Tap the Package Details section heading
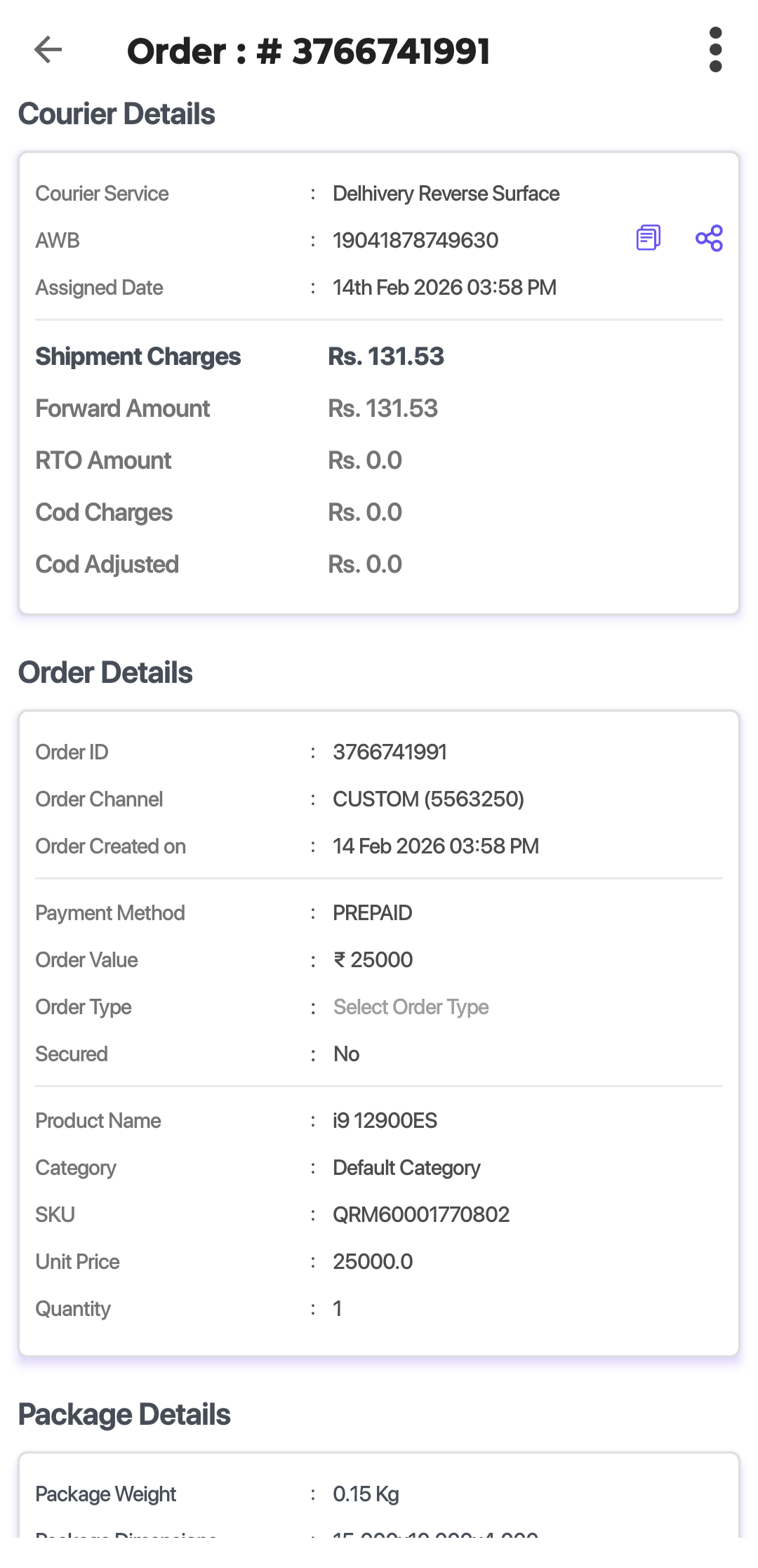The width and height of the screenshot is (758, 1568). click(x=124, y=1414)
